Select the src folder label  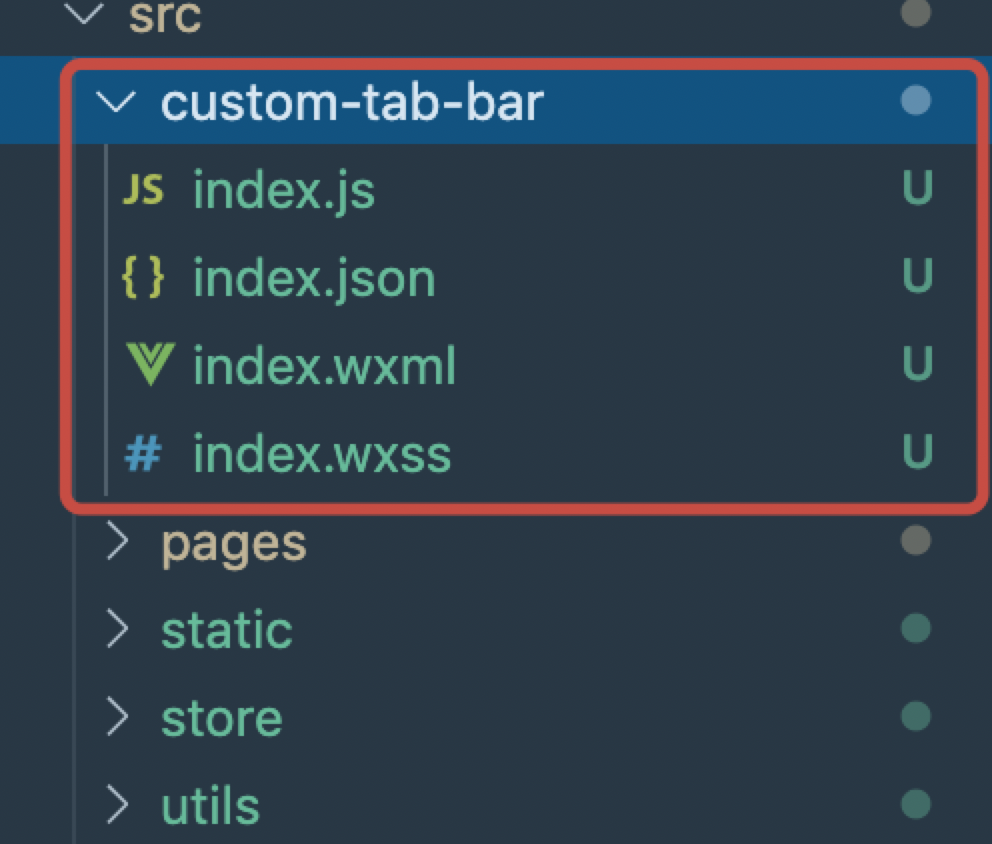(x=165, y=16)
